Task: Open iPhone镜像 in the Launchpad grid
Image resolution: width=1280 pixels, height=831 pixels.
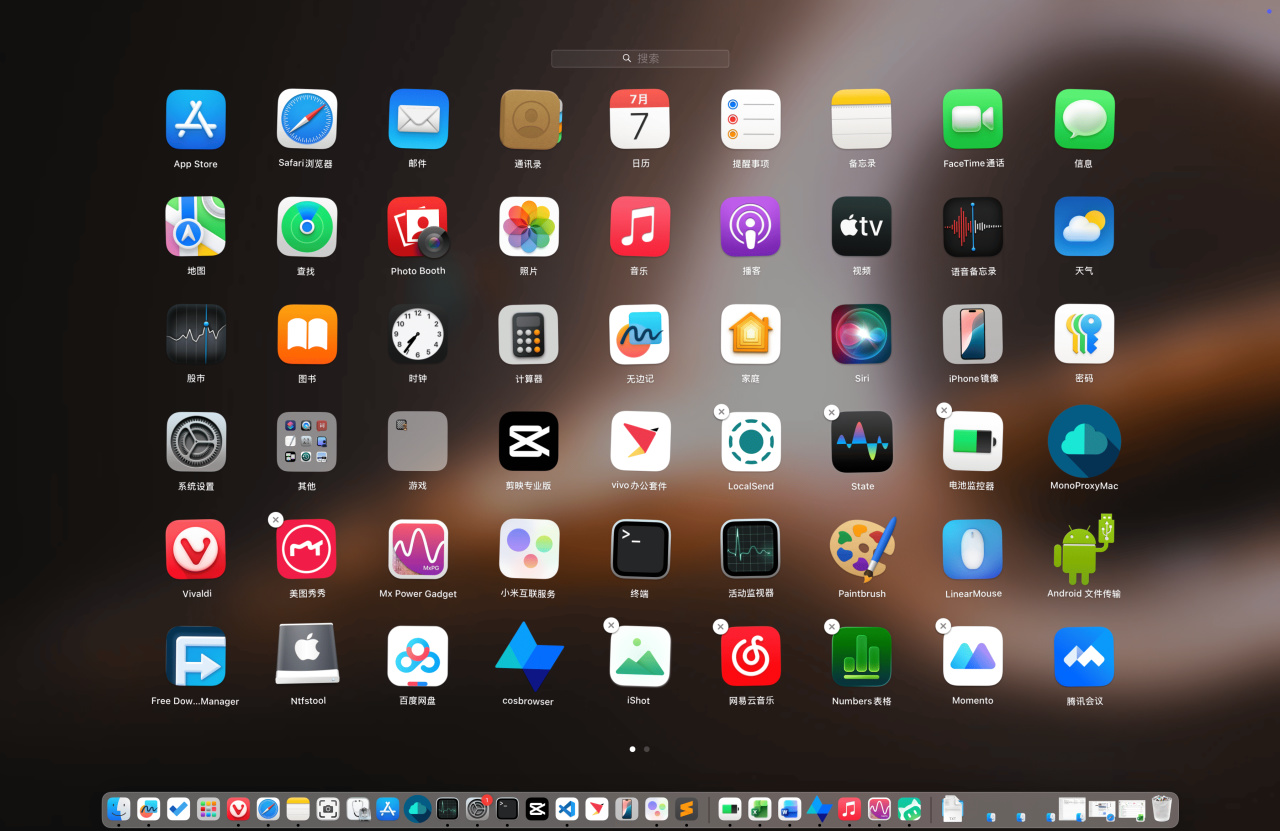Action: (973, 334)
